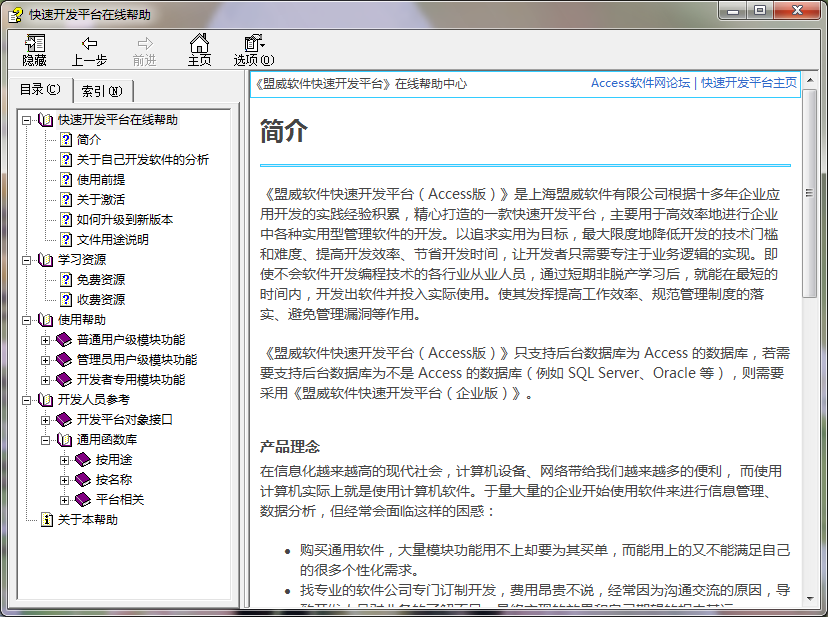Expand the 按名称 tree node
The width and height of the screenshot is (828, 617).
tap(64, 480)
